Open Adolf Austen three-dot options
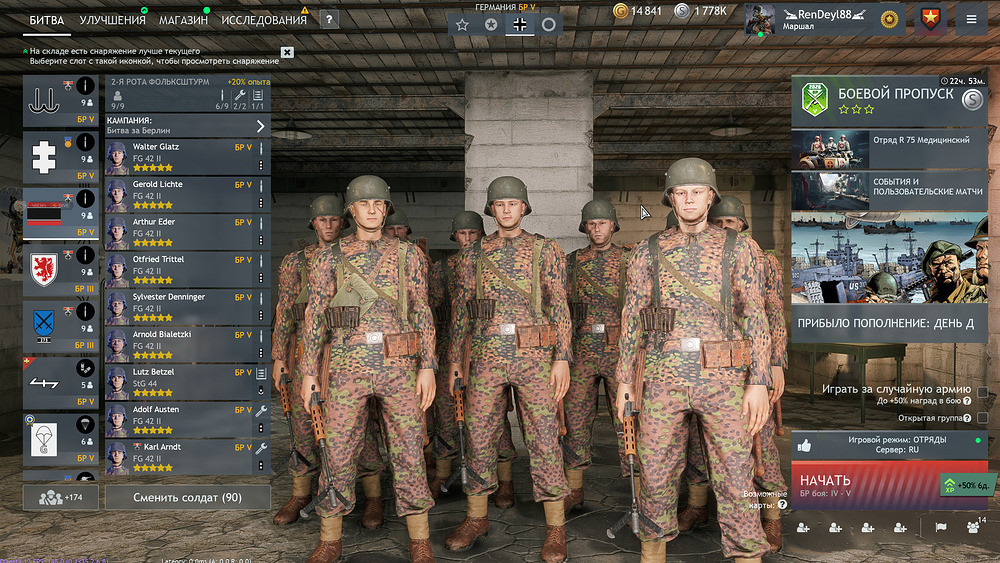The image size is (1000, 563). tap(261, 428)
